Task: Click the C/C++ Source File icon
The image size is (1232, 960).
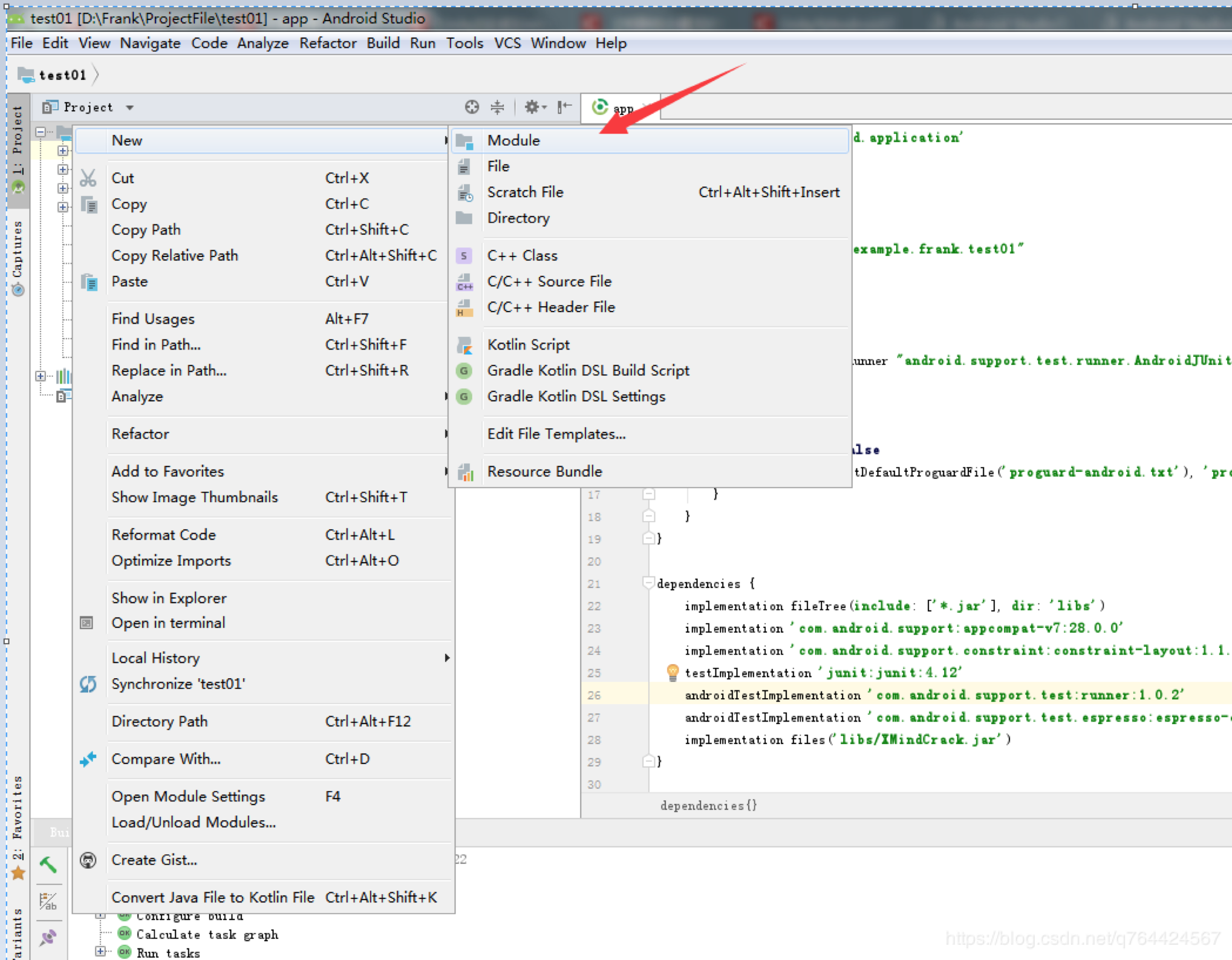Action: [x=464, y=282]
